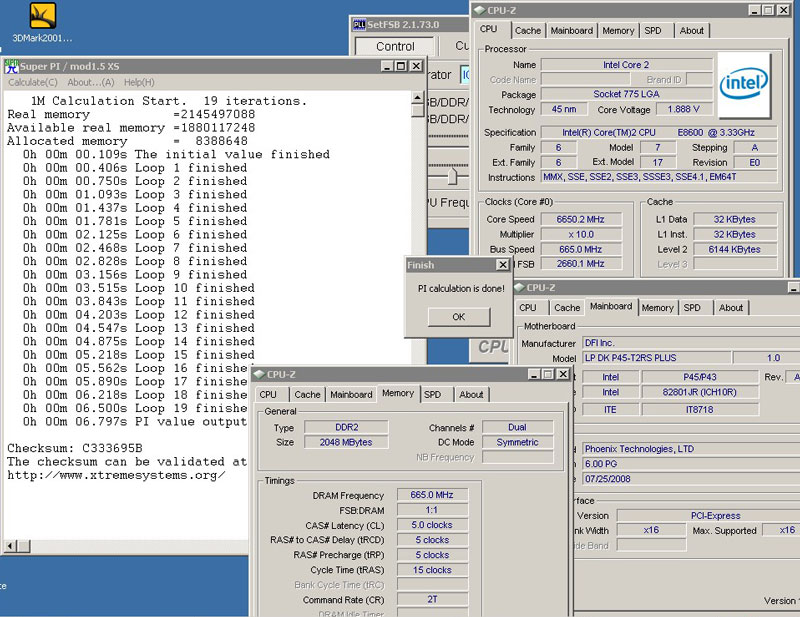Open the Calculate(C) menu in Super PI
Viewport: 800px width, 617px height.
33,82
